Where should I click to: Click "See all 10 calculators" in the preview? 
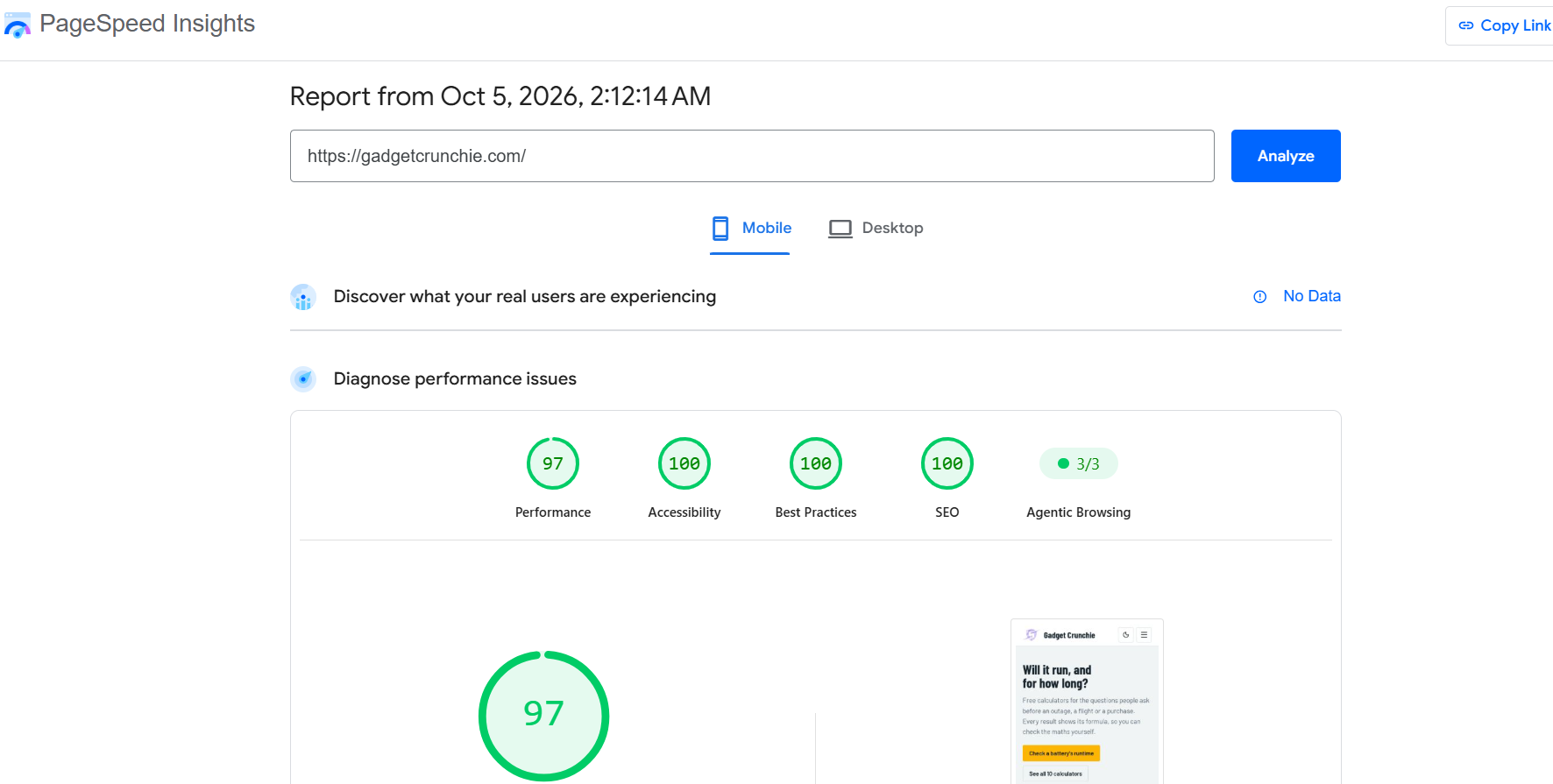pyautogui.click(x=1055, y=773)
